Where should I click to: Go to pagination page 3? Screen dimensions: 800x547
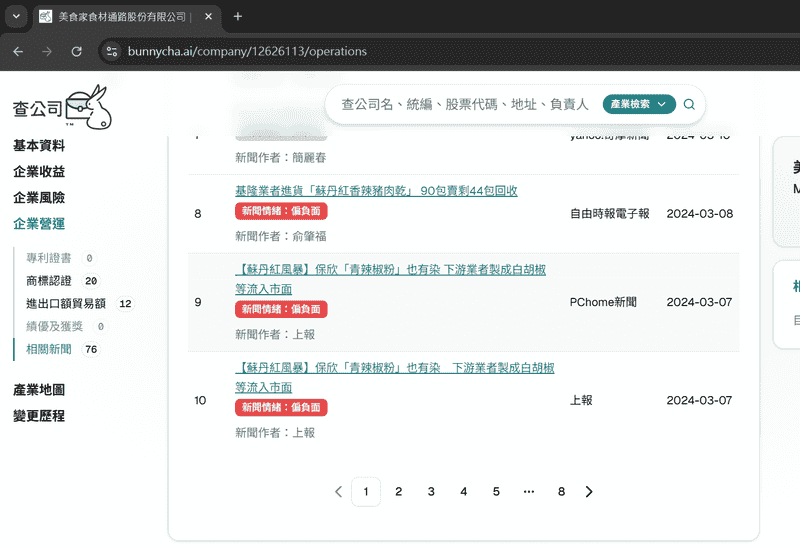pyautogui.click(x=431, y=492)
